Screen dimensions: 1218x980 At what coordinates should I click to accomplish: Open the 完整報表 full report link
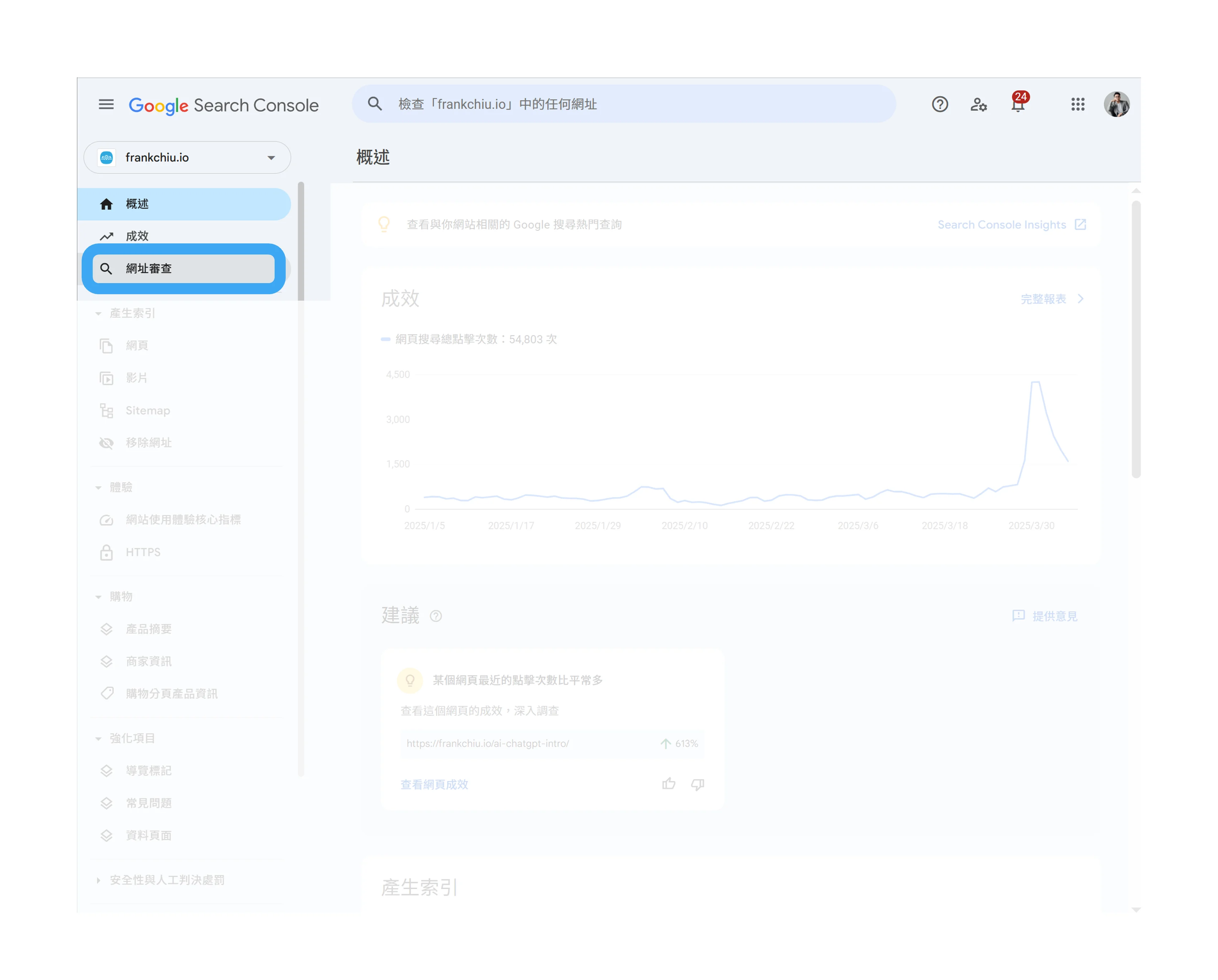1052,299
